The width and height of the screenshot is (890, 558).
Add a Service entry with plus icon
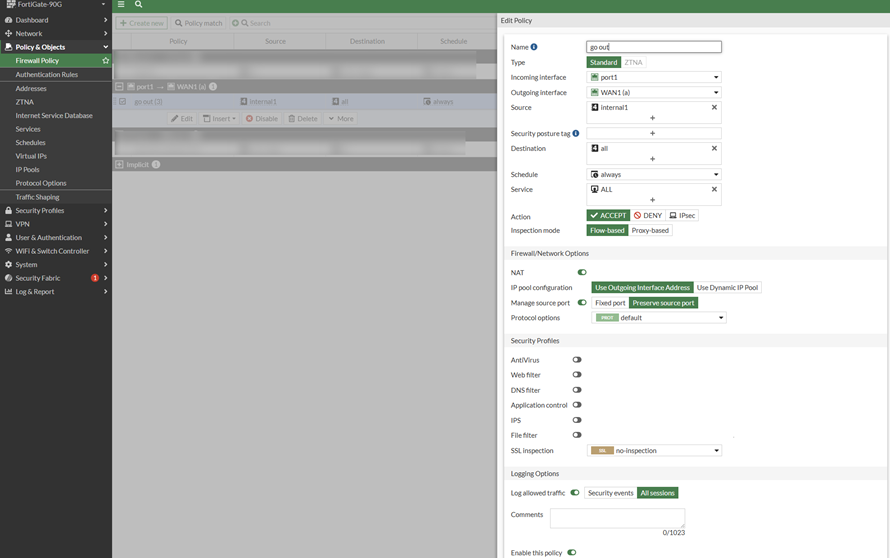click(x=652, y=200)
